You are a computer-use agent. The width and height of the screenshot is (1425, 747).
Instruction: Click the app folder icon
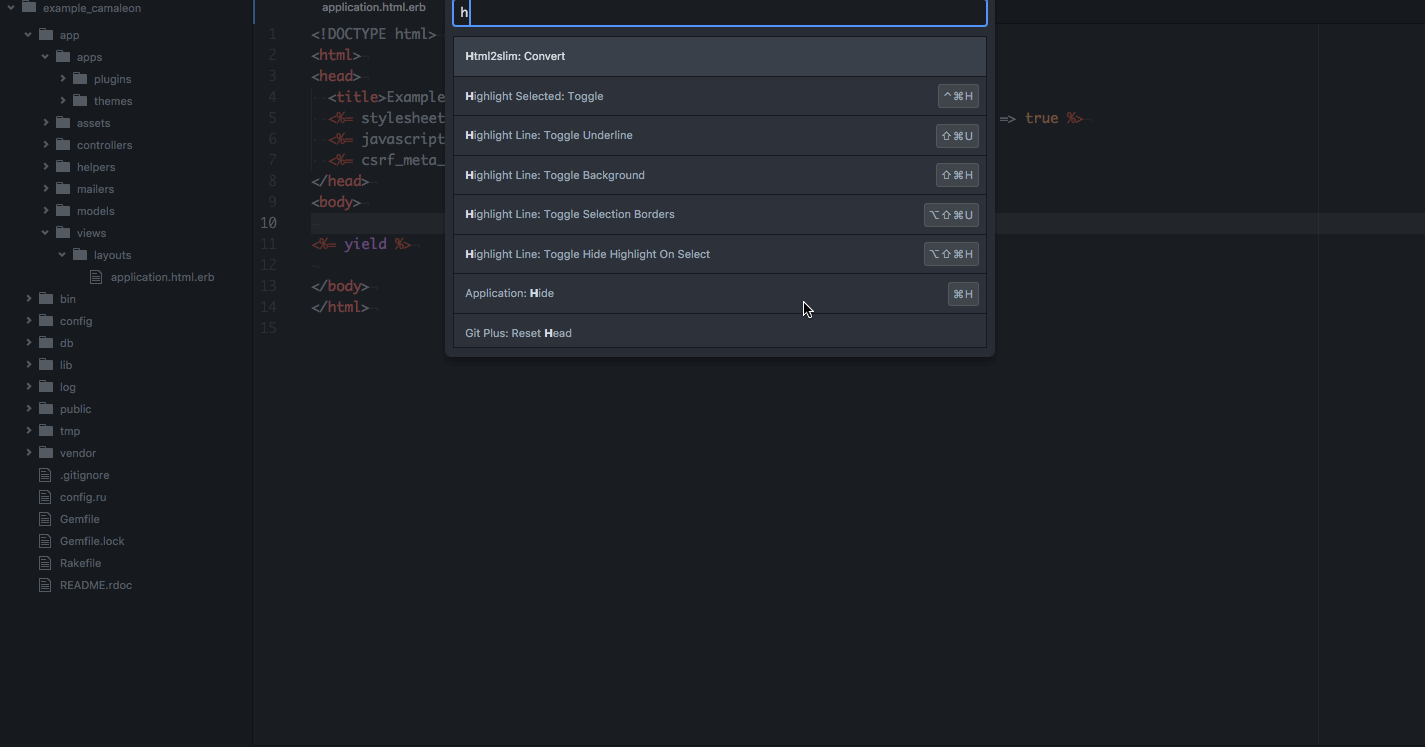[x=46, y=35]
